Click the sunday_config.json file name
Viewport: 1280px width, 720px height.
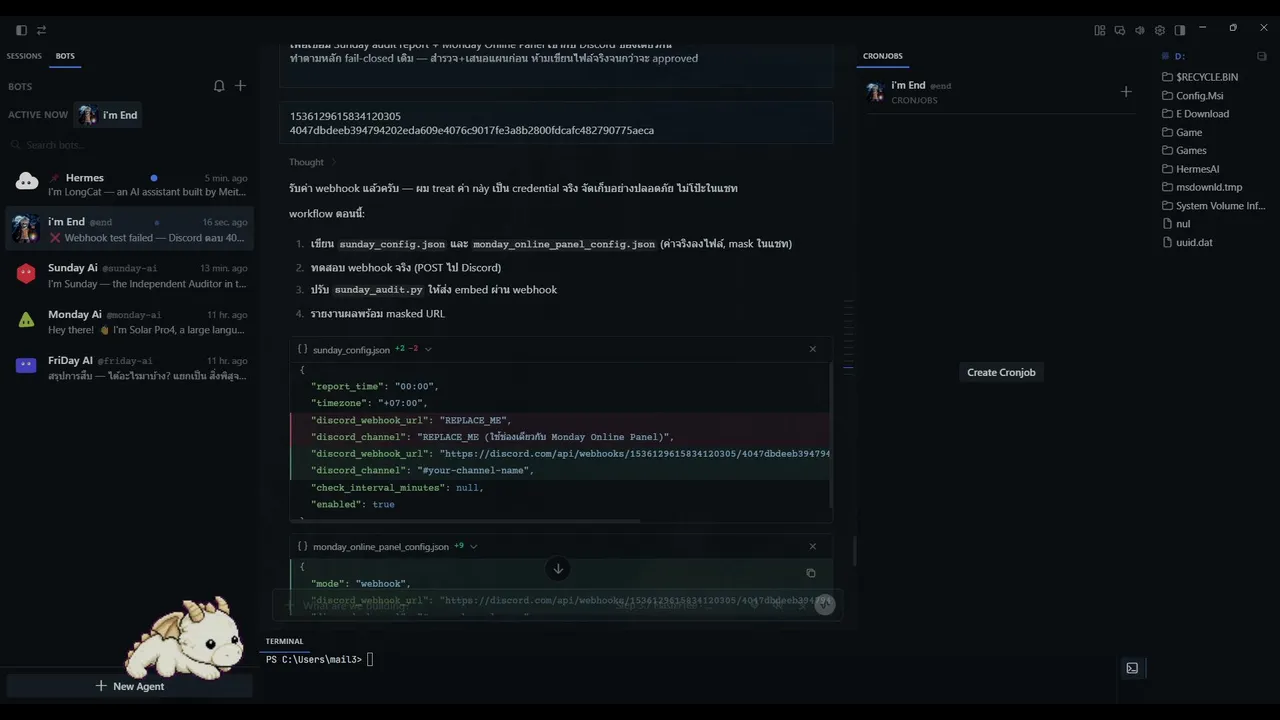[x=351, y=350]
